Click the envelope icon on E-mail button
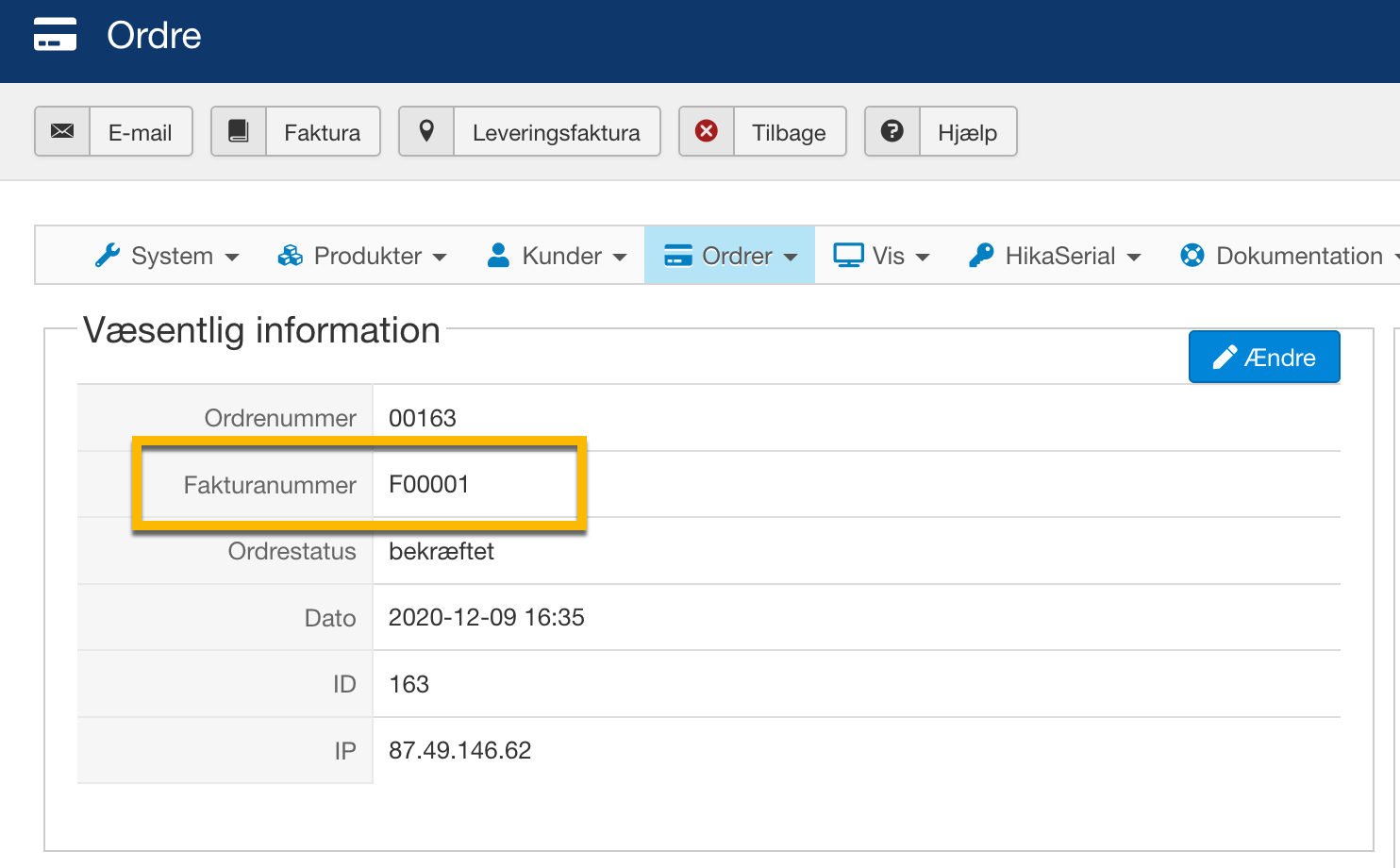The image size is (1400, 868). (x=62, y=131)
